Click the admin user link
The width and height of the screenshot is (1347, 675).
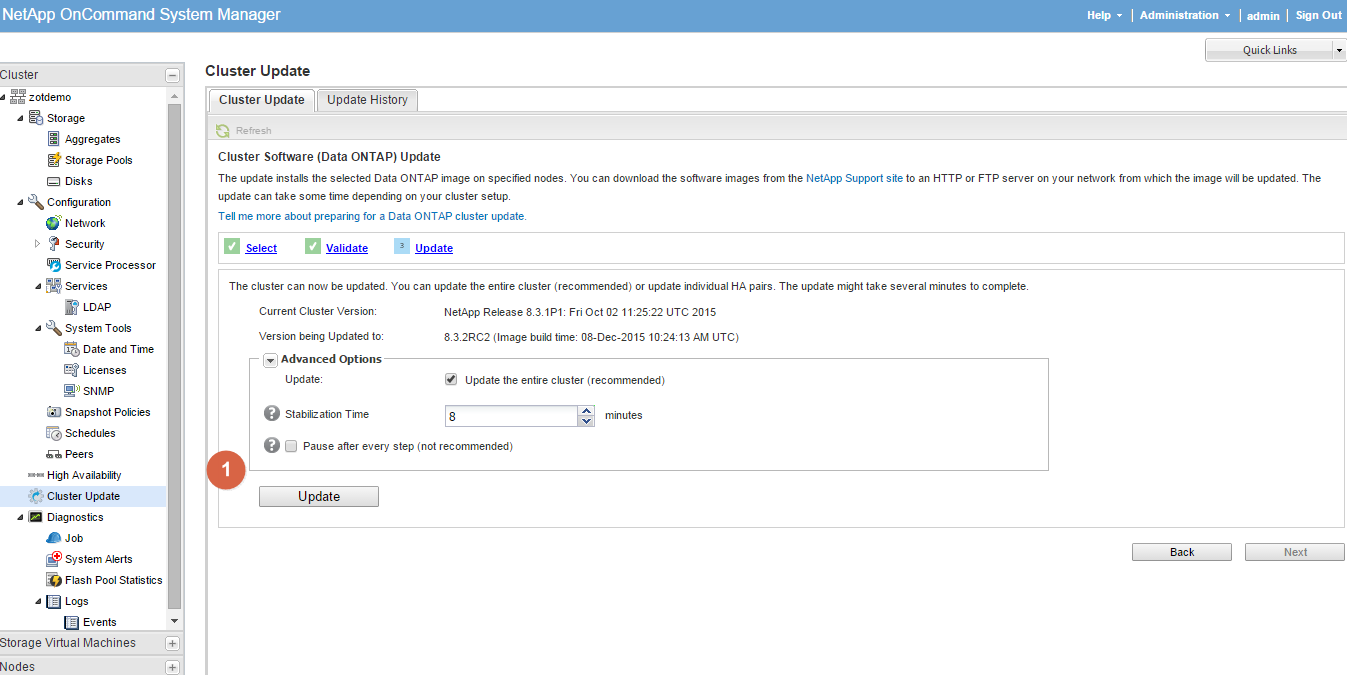[1263, 16]
